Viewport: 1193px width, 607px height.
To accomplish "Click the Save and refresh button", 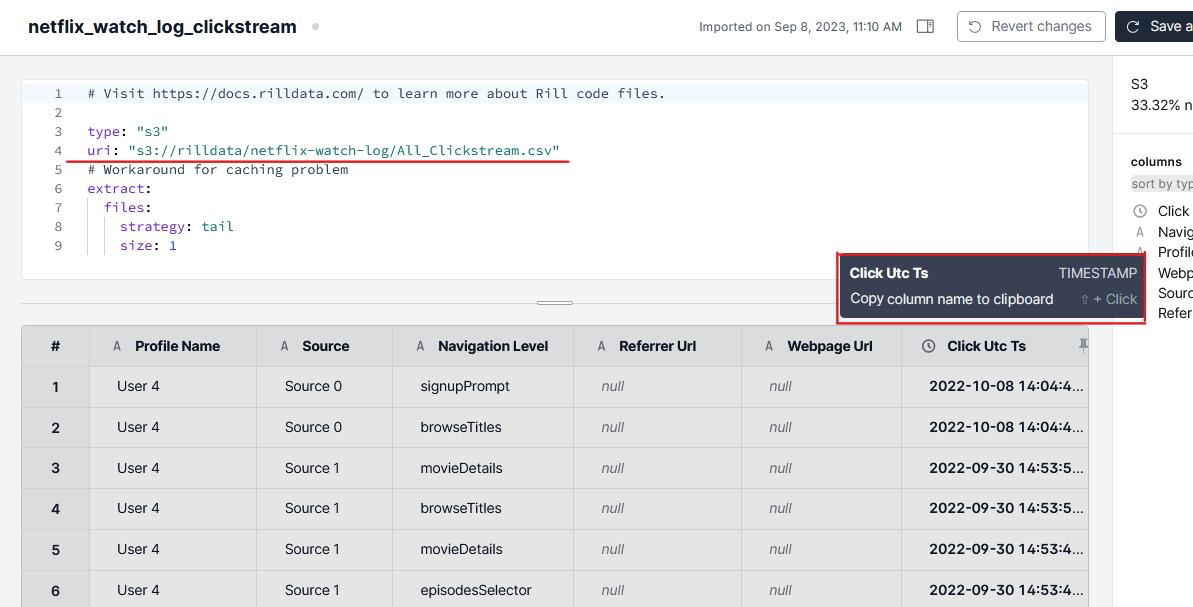I will click(1154, 27).
